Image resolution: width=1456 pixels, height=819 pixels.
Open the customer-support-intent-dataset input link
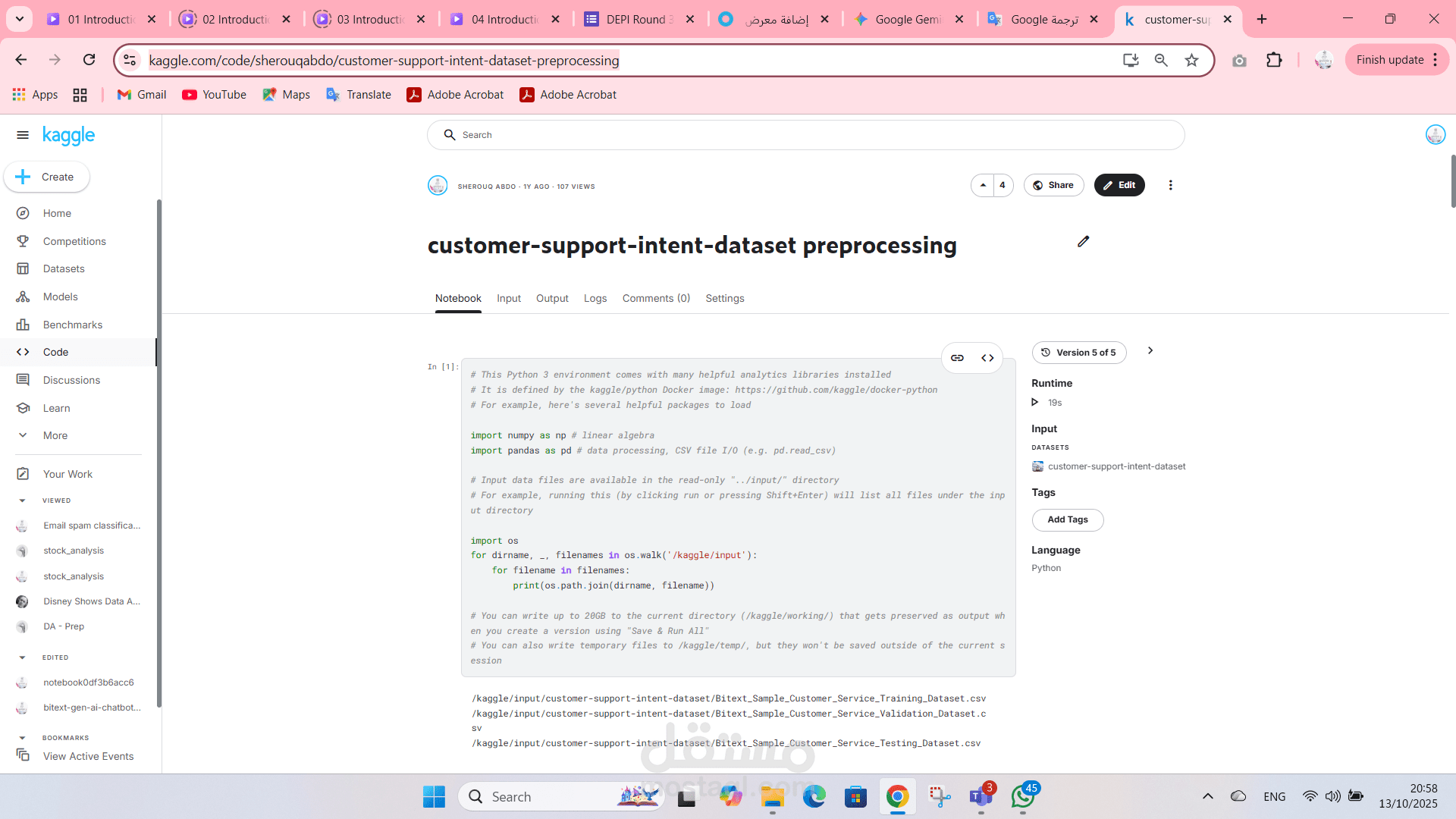coord(1116,466)
